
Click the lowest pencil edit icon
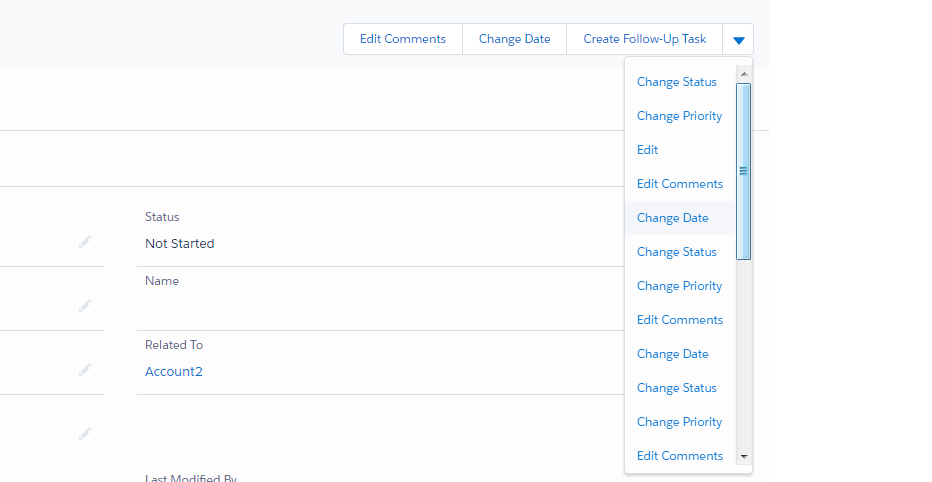point(85,433)
